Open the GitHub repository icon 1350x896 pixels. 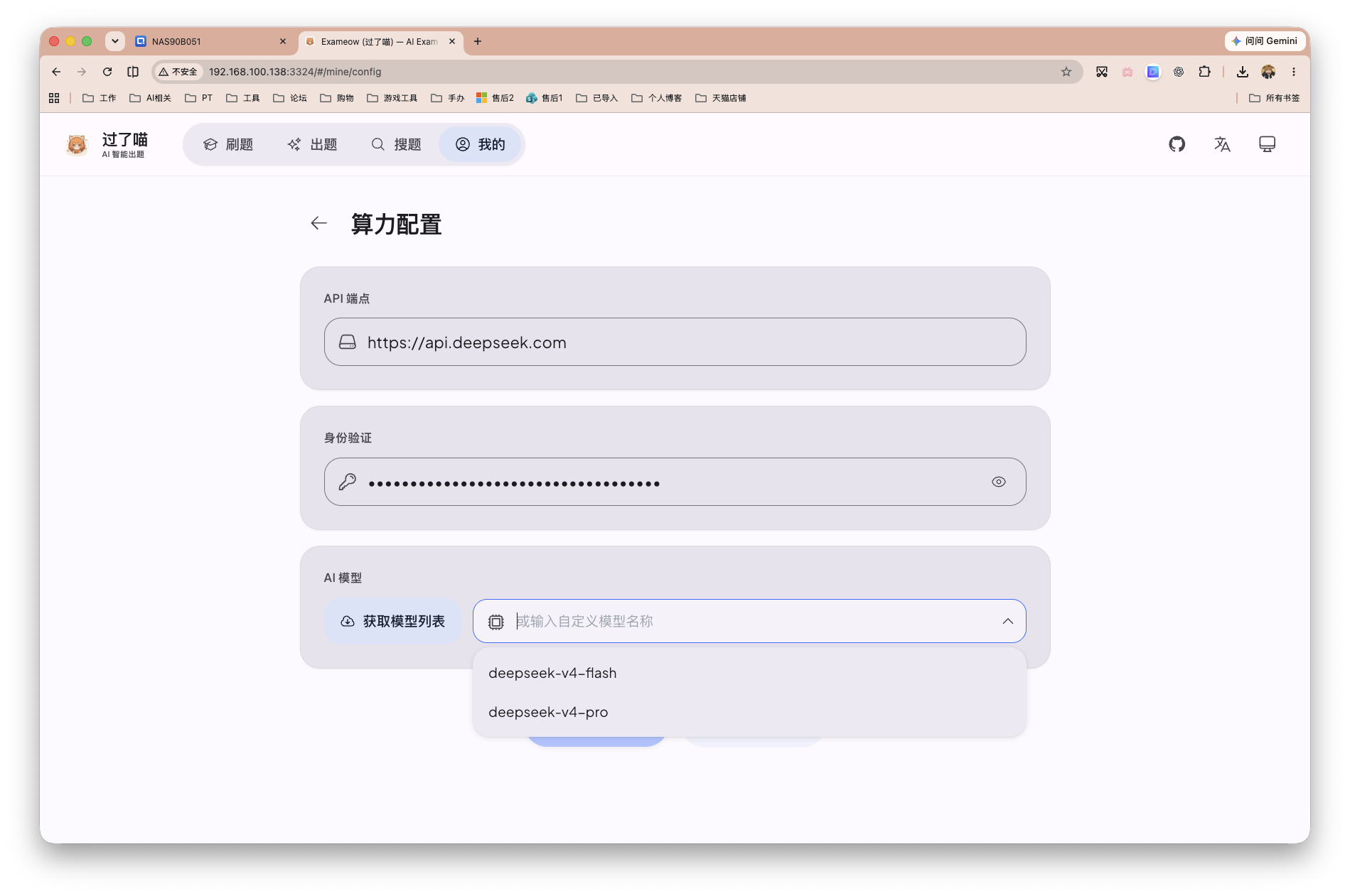coord(1177,144)
